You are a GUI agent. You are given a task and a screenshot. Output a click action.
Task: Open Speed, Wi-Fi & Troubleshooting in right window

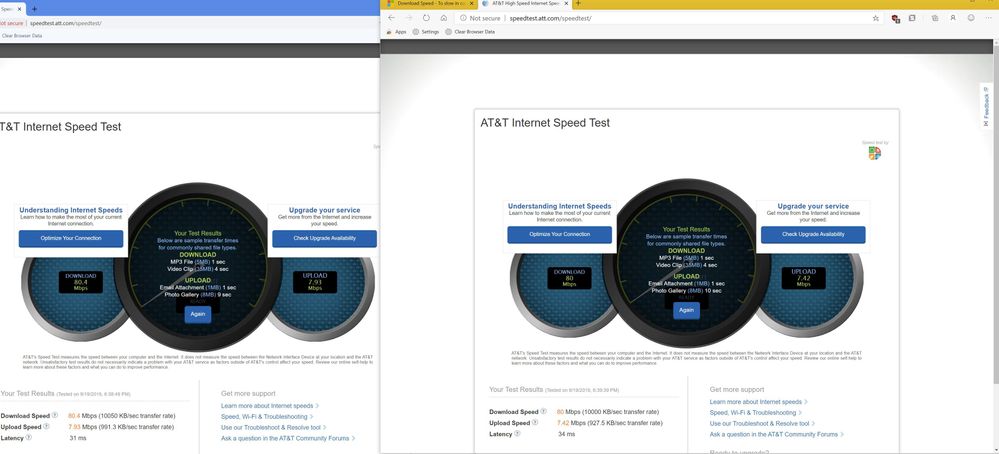tap(756, 413)
